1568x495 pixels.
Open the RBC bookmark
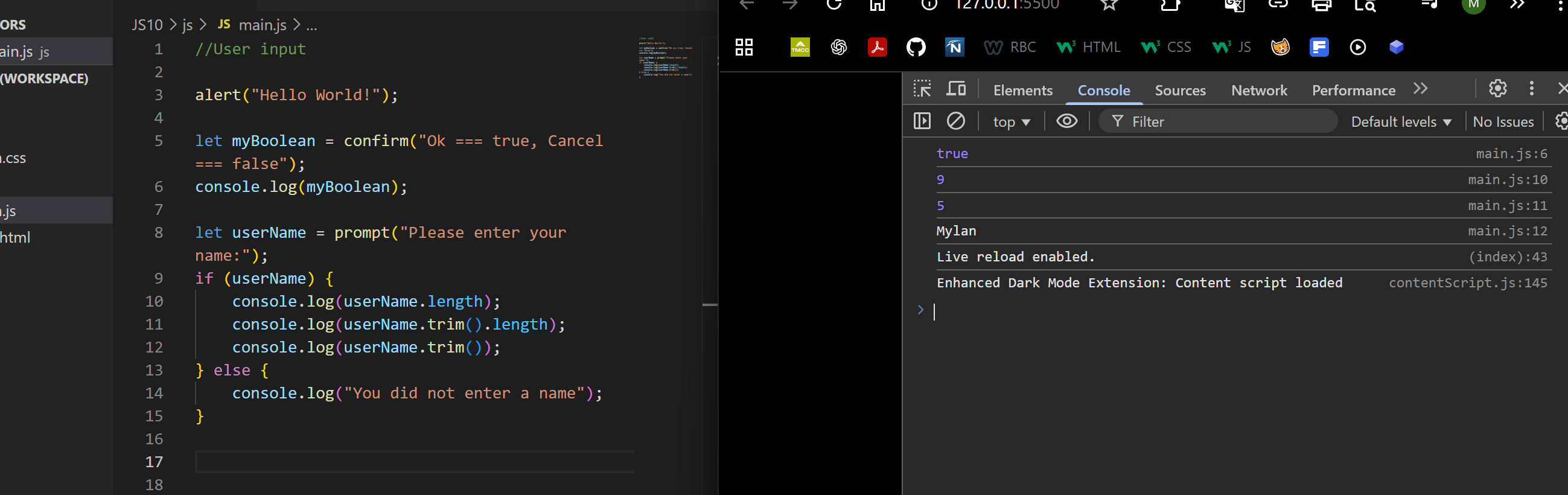1010,47
